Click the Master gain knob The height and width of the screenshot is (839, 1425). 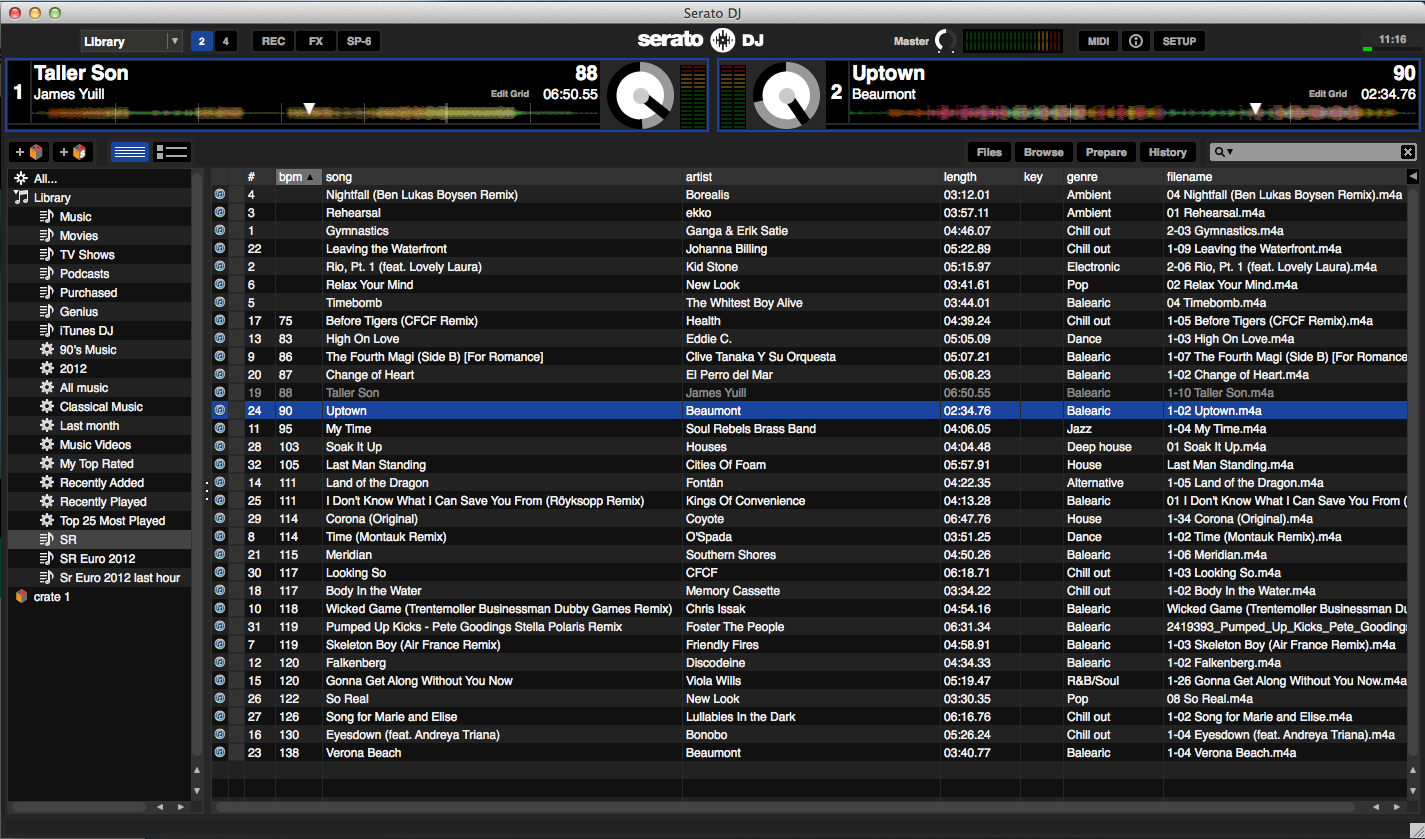point(944,41)
